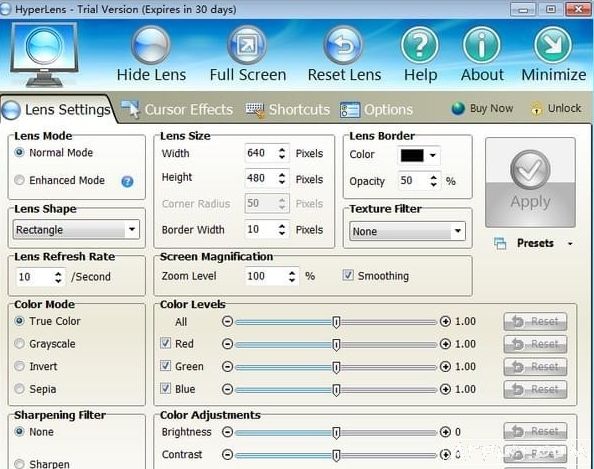This screenshot has height=469, width=594.
Task: Toggle the Smoothing checkbox
Action: click(x=348, y=275)
